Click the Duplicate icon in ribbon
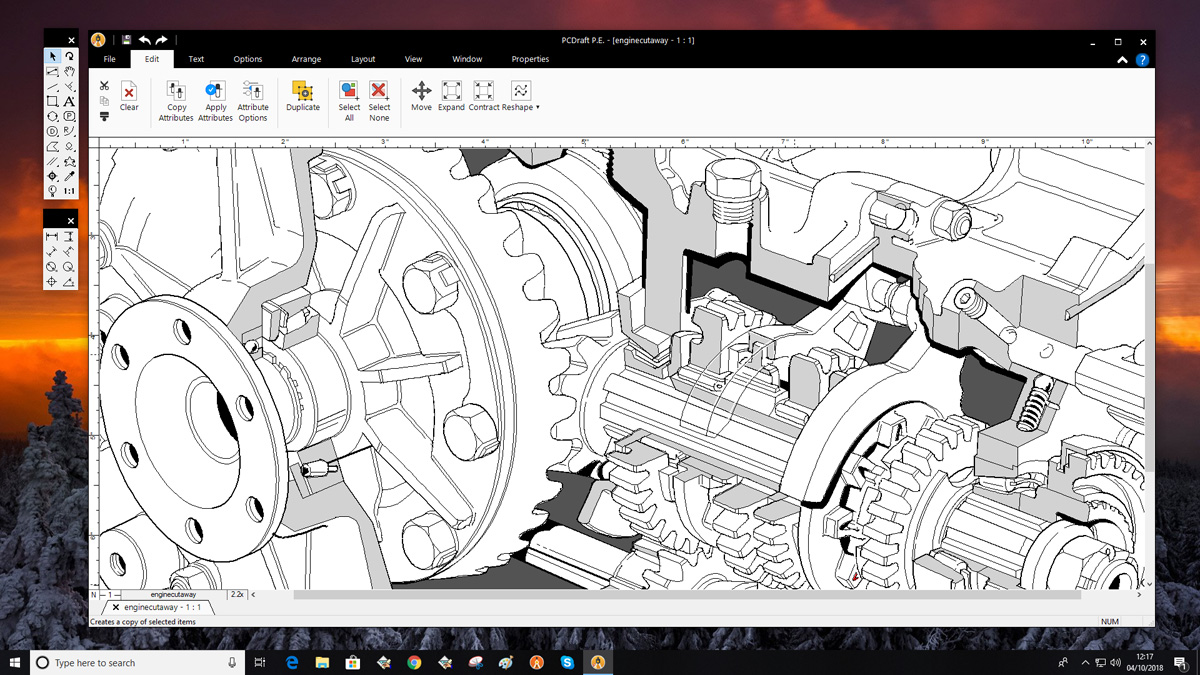1200x675 pixels. [302, 91]
